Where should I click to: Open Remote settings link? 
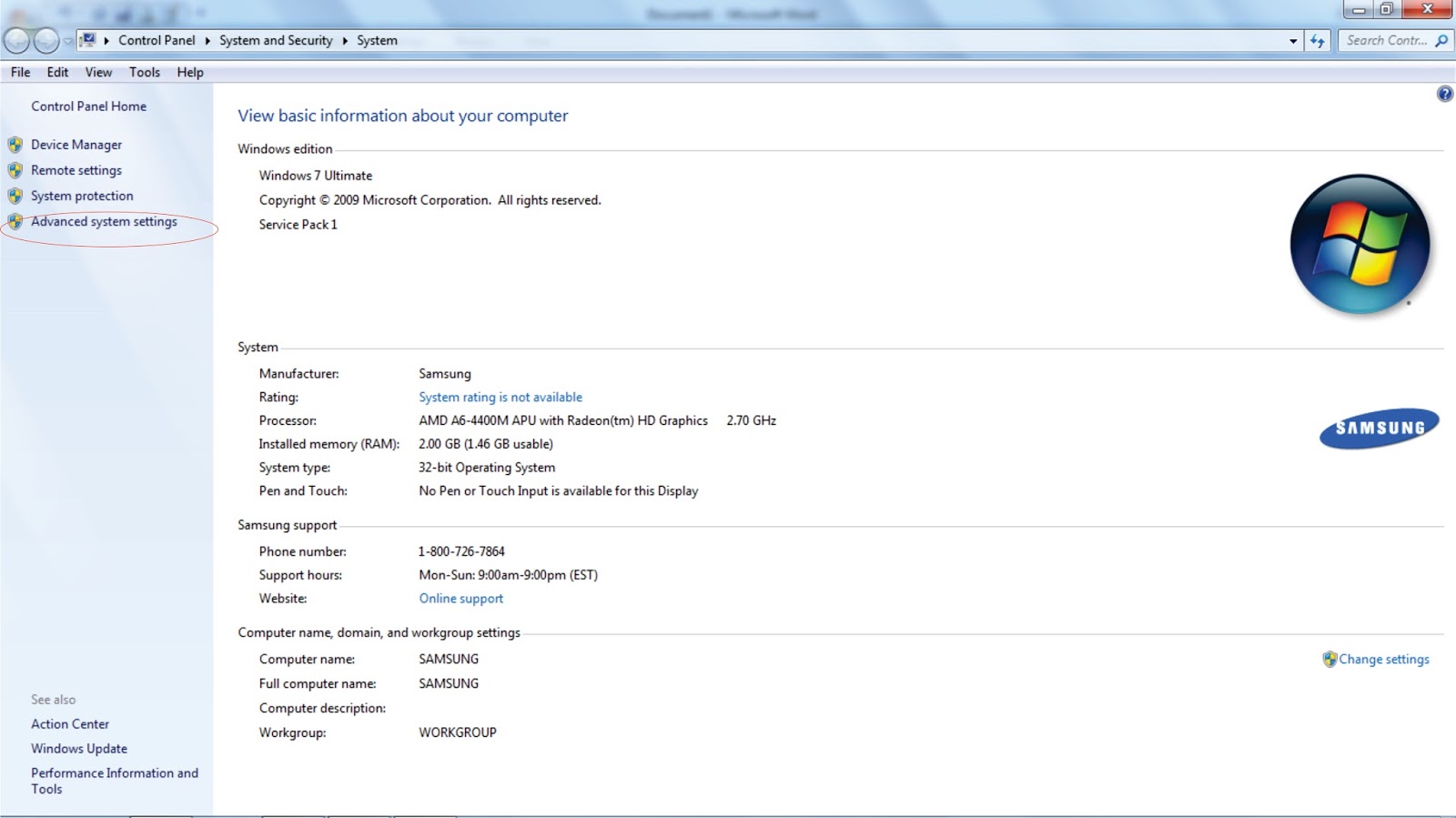76,170
